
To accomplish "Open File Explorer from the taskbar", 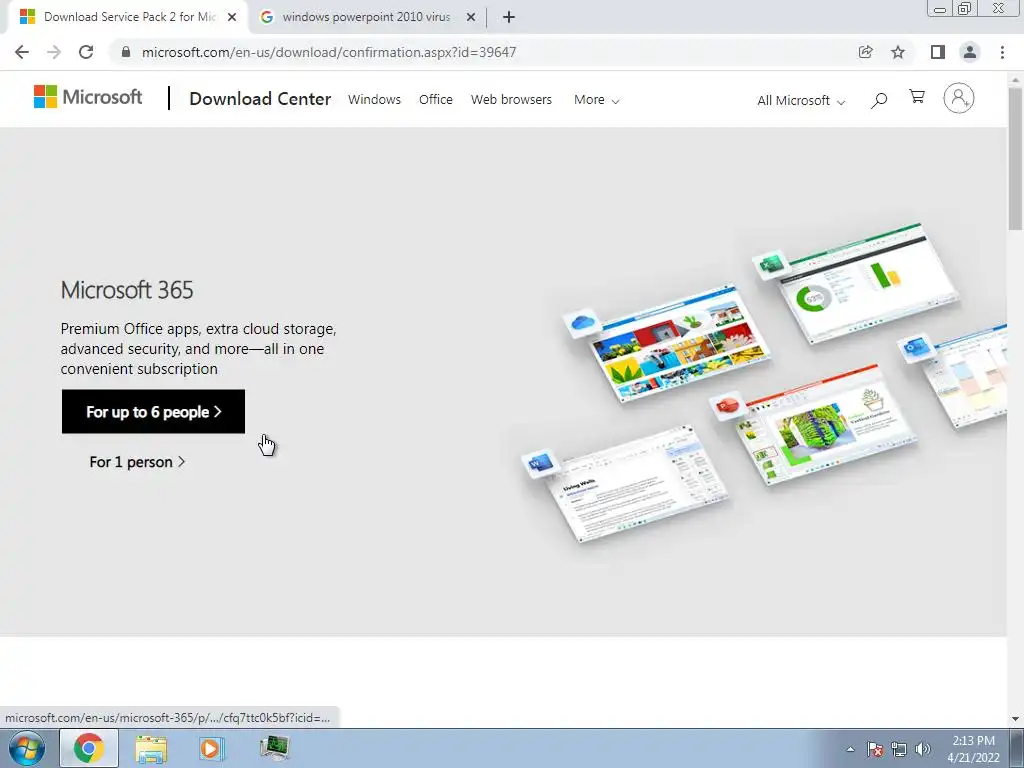I will point(151,748).
